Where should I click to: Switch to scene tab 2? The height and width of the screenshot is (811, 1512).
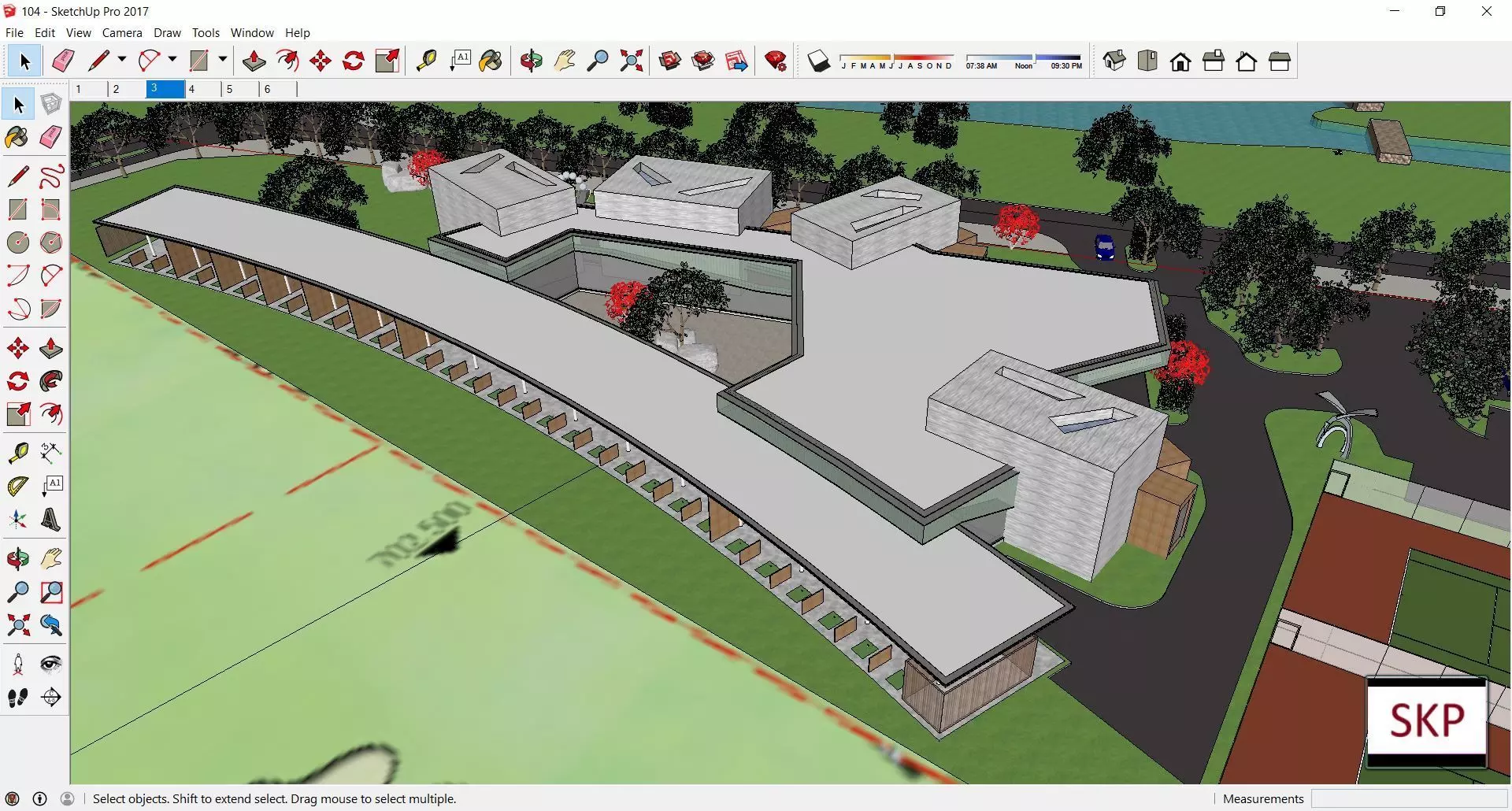[127, 89]
